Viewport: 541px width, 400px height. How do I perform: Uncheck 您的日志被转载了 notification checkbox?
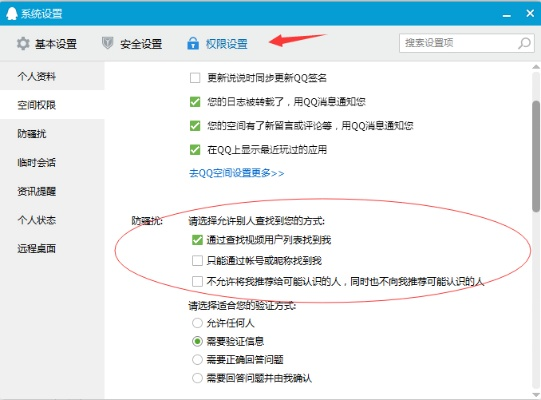pos(195,101)
